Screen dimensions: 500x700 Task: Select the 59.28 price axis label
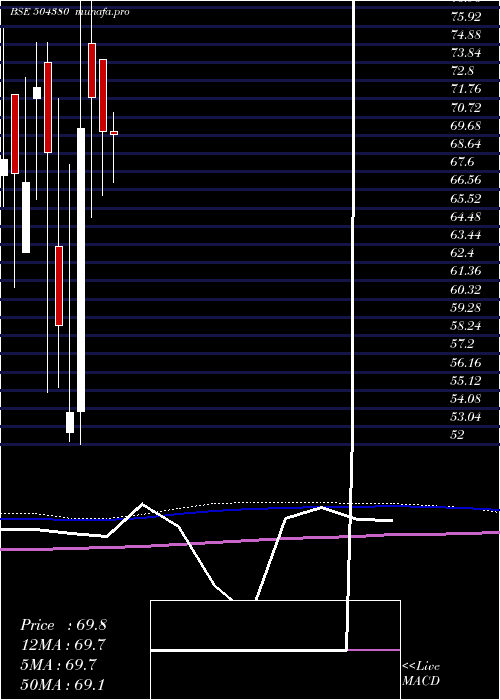point(466,308)
